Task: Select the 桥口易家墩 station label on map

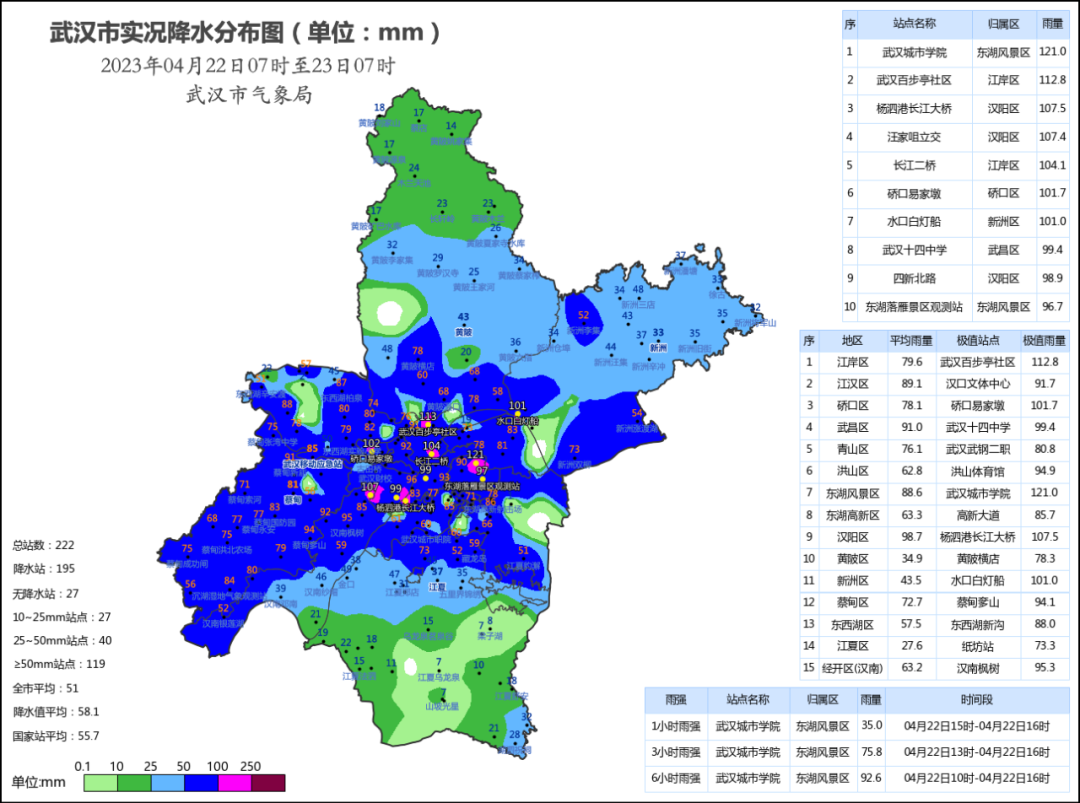Action: coord(371,457)
